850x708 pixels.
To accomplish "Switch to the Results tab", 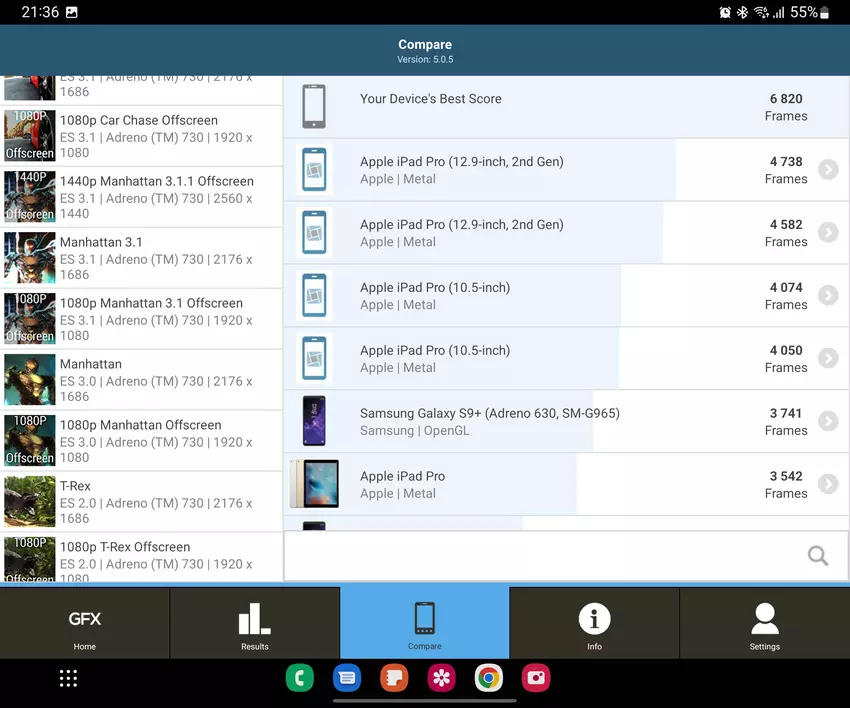I will point(255,623).
